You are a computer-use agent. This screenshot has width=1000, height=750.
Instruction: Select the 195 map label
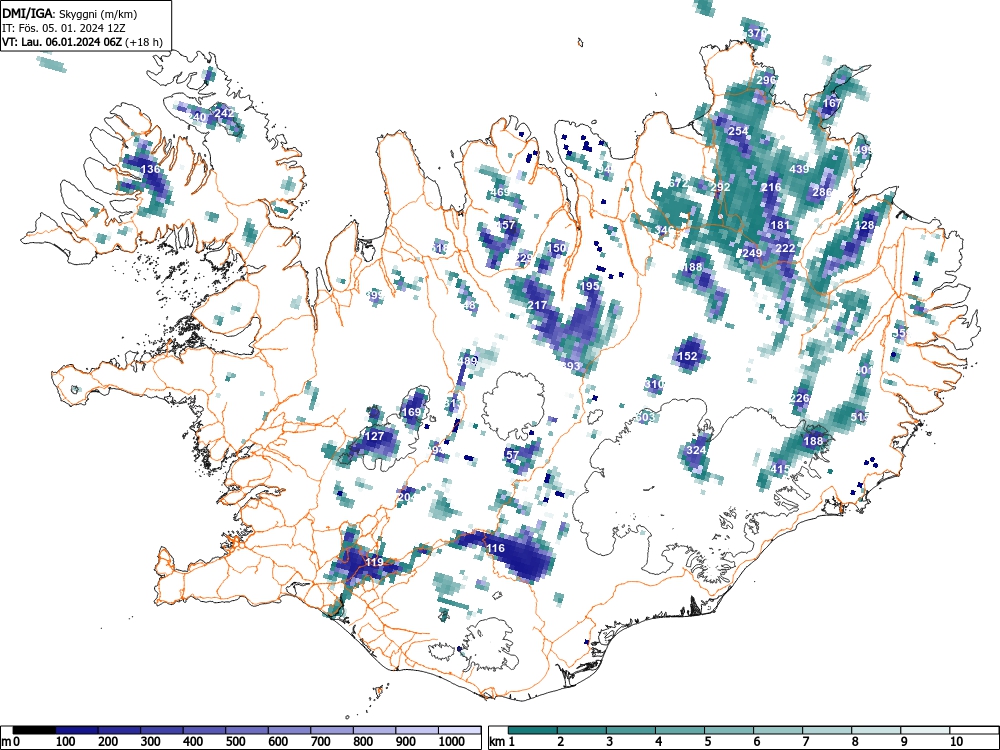click(x=590, y=286)
